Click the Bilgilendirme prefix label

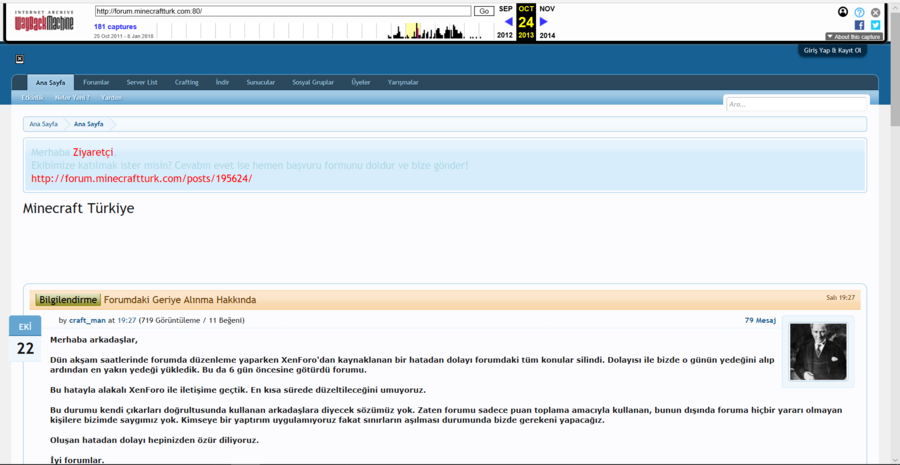pyautogui.click(x=68, y=300)
